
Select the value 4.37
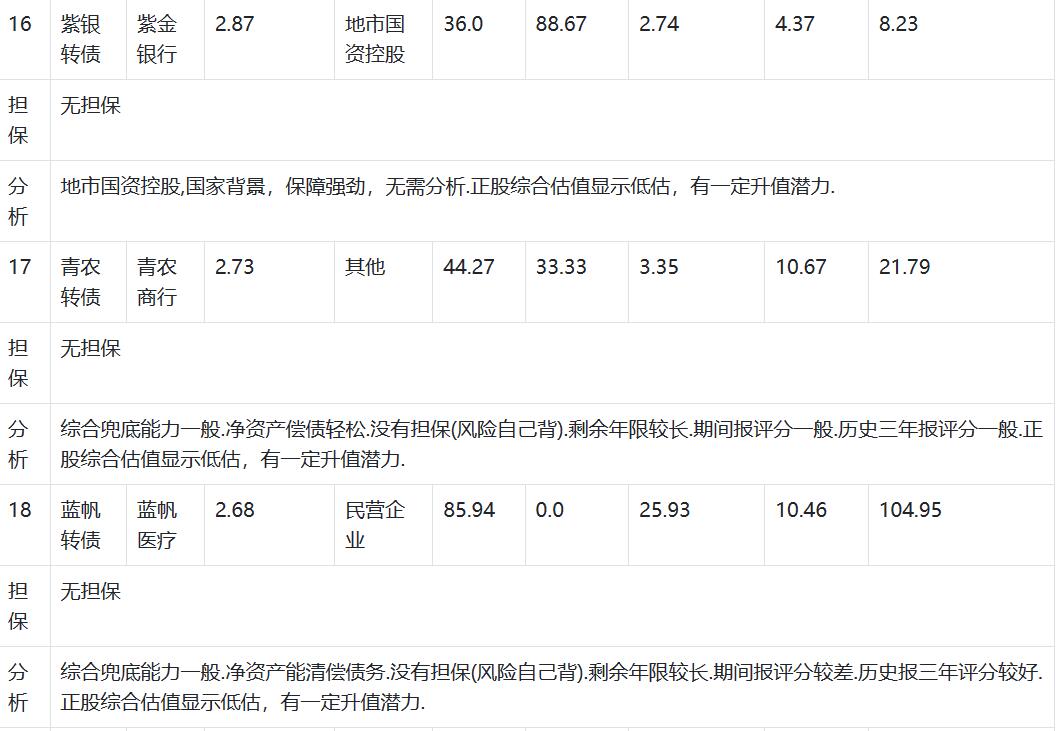tap(795, 24)
